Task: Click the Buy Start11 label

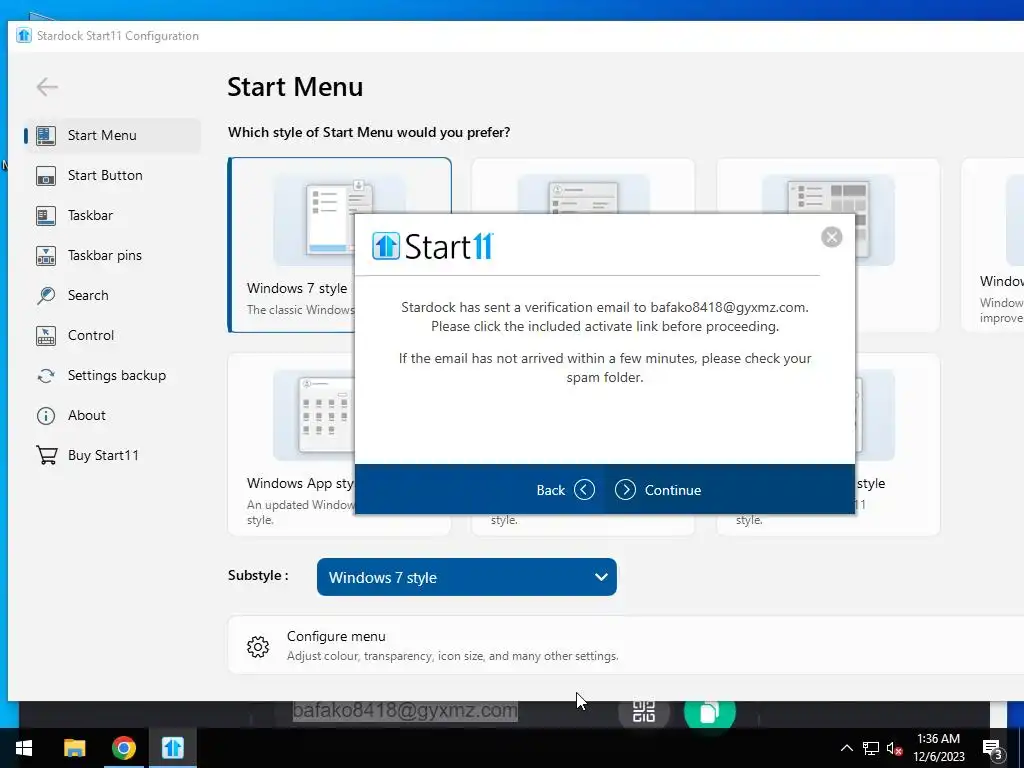Action: click(x=103, y=455)
